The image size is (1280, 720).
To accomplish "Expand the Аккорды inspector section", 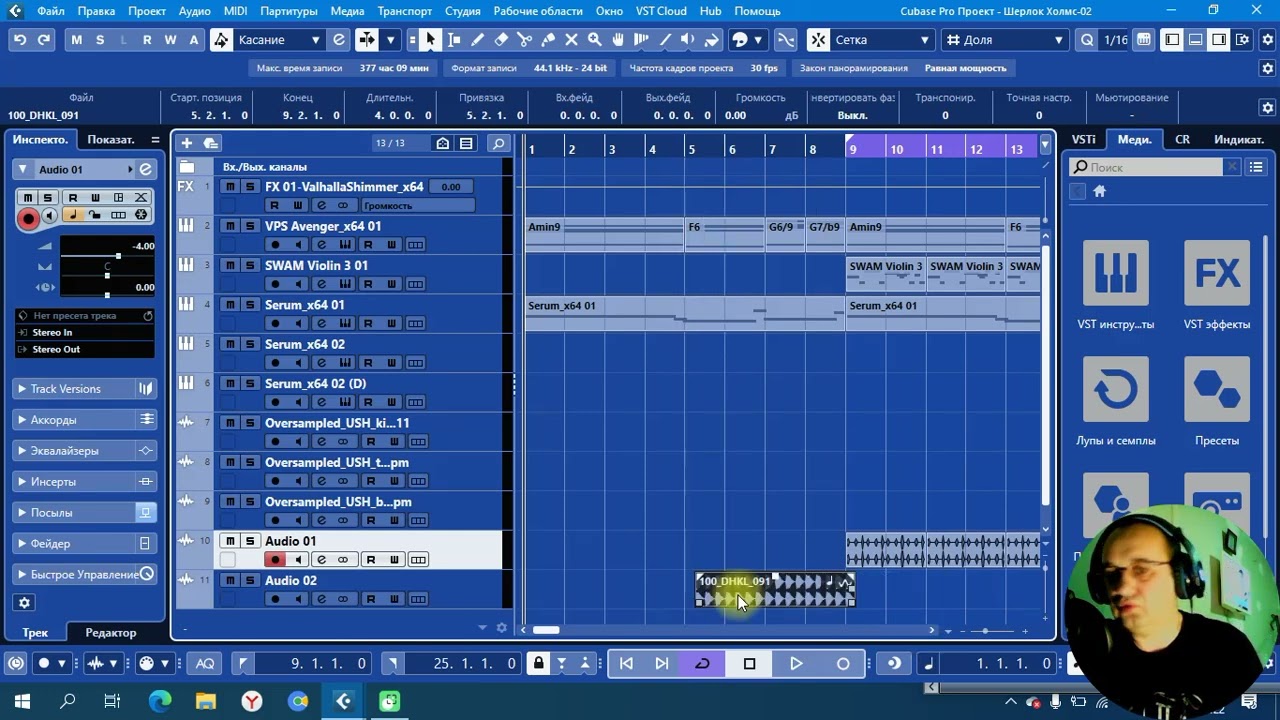I will coord(84,420).
